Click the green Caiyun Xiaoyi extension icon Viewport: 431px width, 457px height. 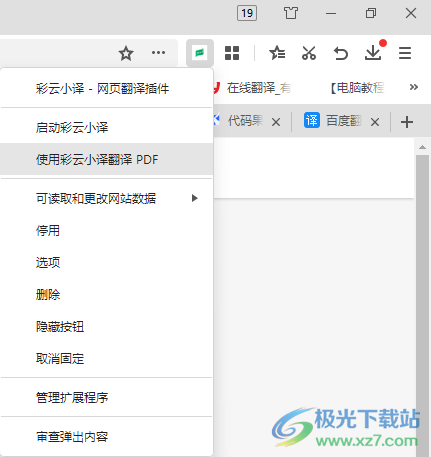[200, 53]
